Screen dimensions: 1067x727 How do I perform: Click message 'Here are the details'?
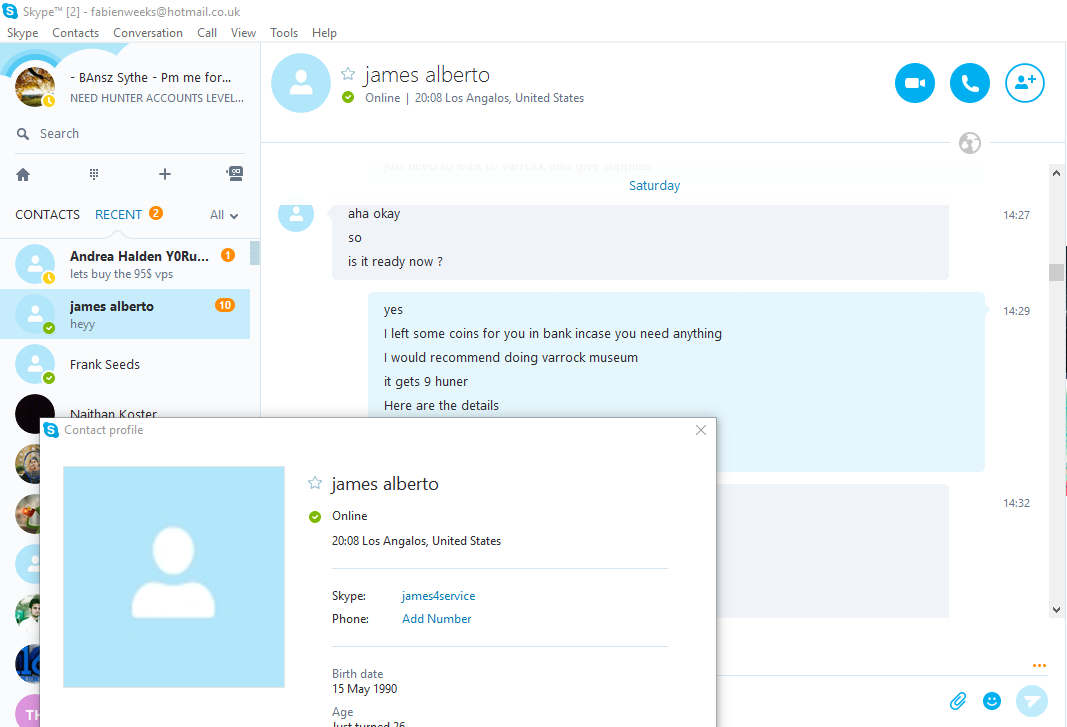coord(441,405)
